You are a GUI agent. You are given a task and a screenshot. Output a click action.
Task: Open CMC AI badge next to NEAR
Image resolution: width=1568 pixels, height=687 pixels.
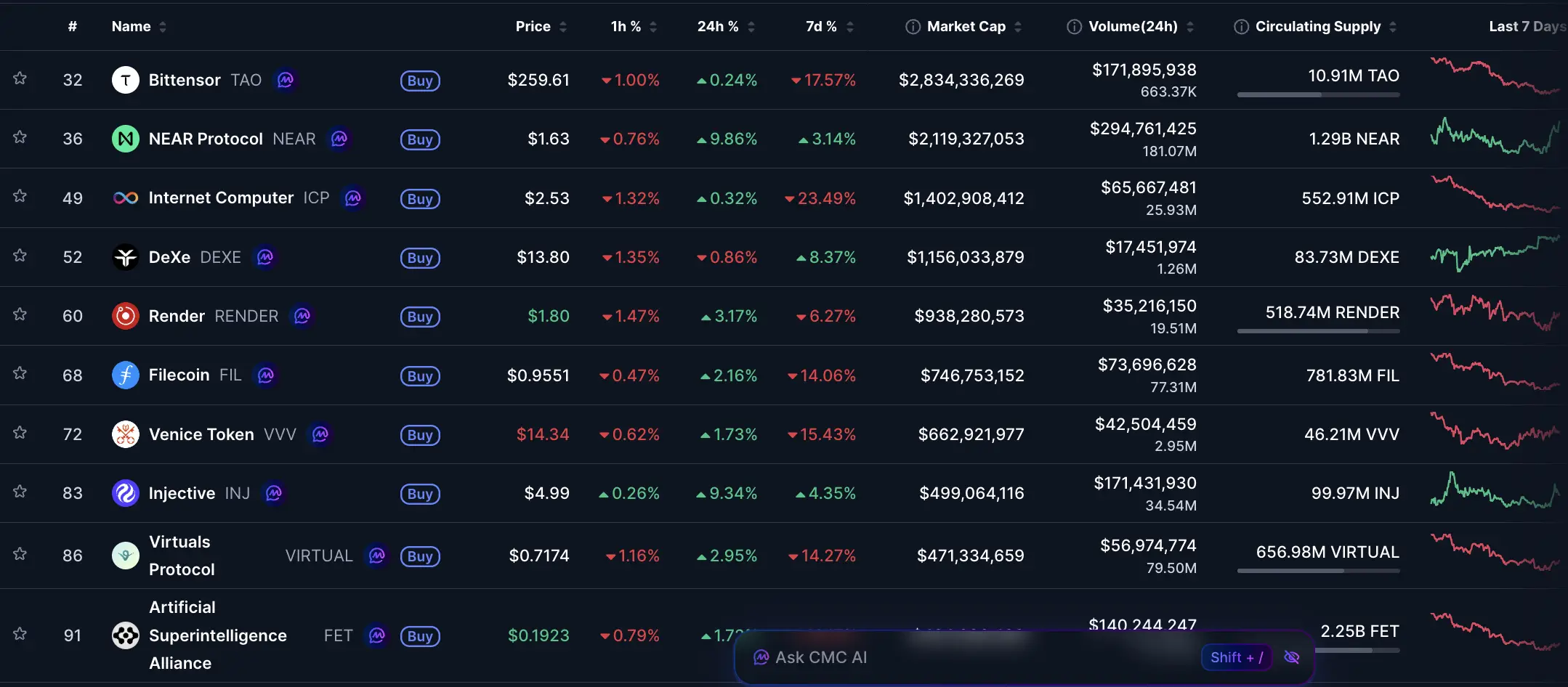coord(339,139)
